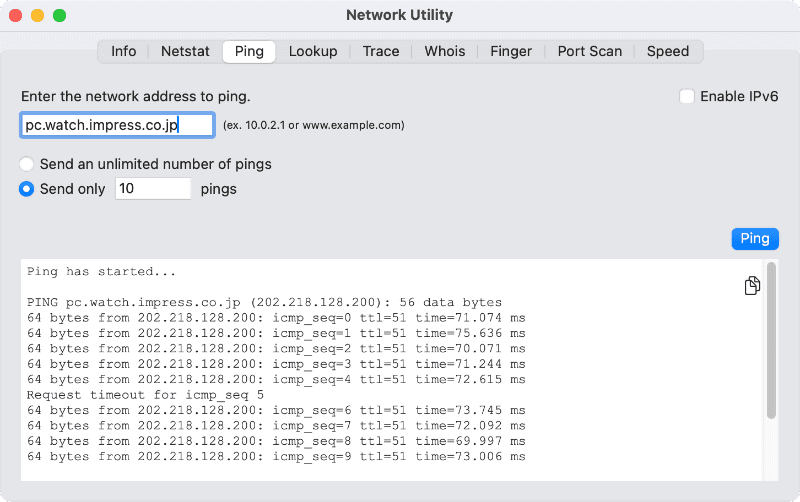
Task: Click the output pane scrollbar
Action: (771, 340)
